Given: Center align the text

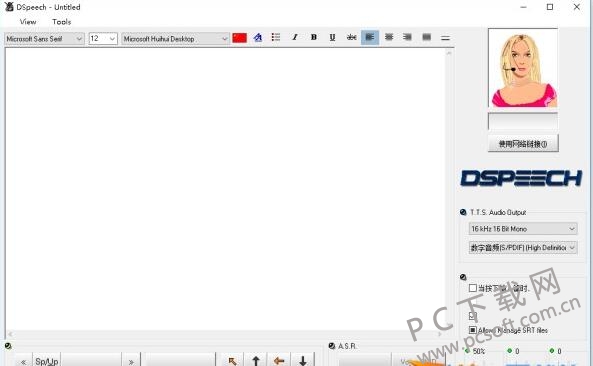Looking at the screenshot, I should point(389,37).
